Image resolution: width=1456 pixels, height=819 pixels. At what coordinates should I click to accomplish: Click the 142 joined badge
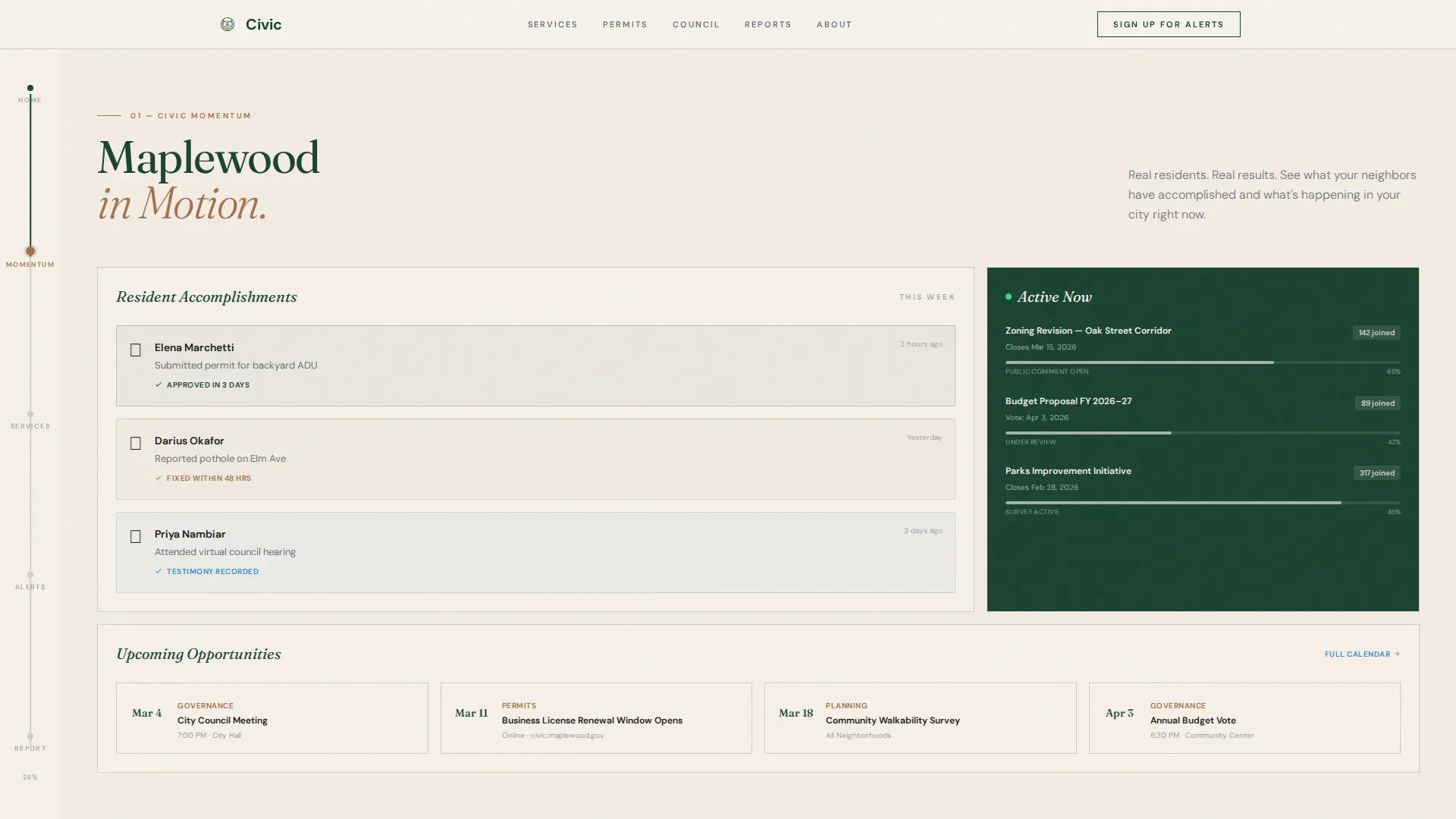coord(1376,333)
